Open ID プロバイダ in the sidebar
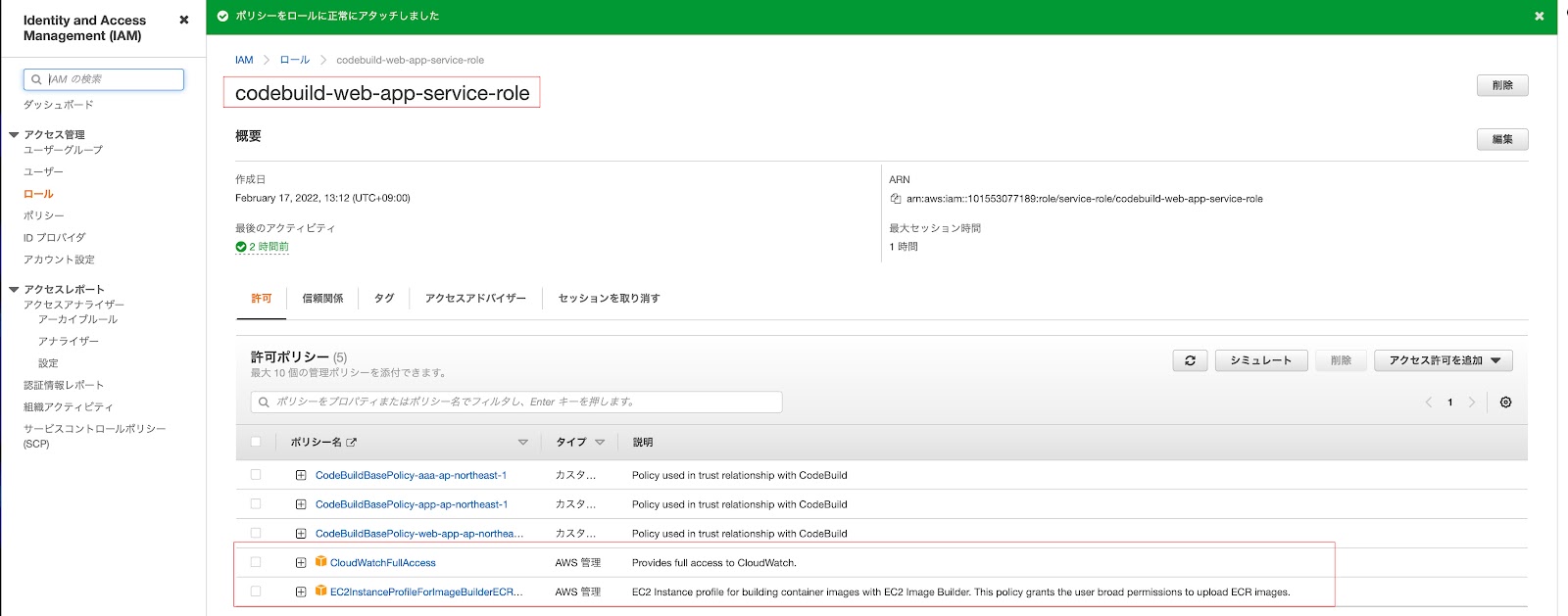 [x=55, y=238]
